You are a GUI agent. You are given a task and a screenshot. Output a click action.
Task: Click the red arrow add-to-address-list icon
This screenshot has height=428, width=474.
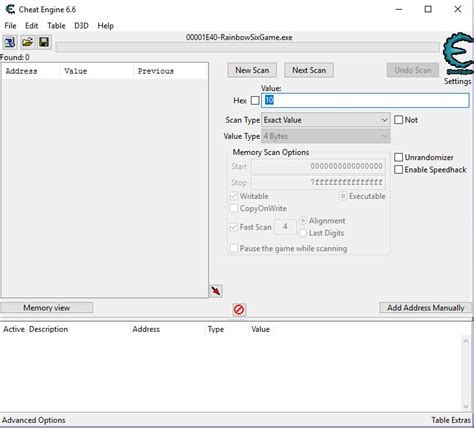pyautogui.click(x=216, y=291)
